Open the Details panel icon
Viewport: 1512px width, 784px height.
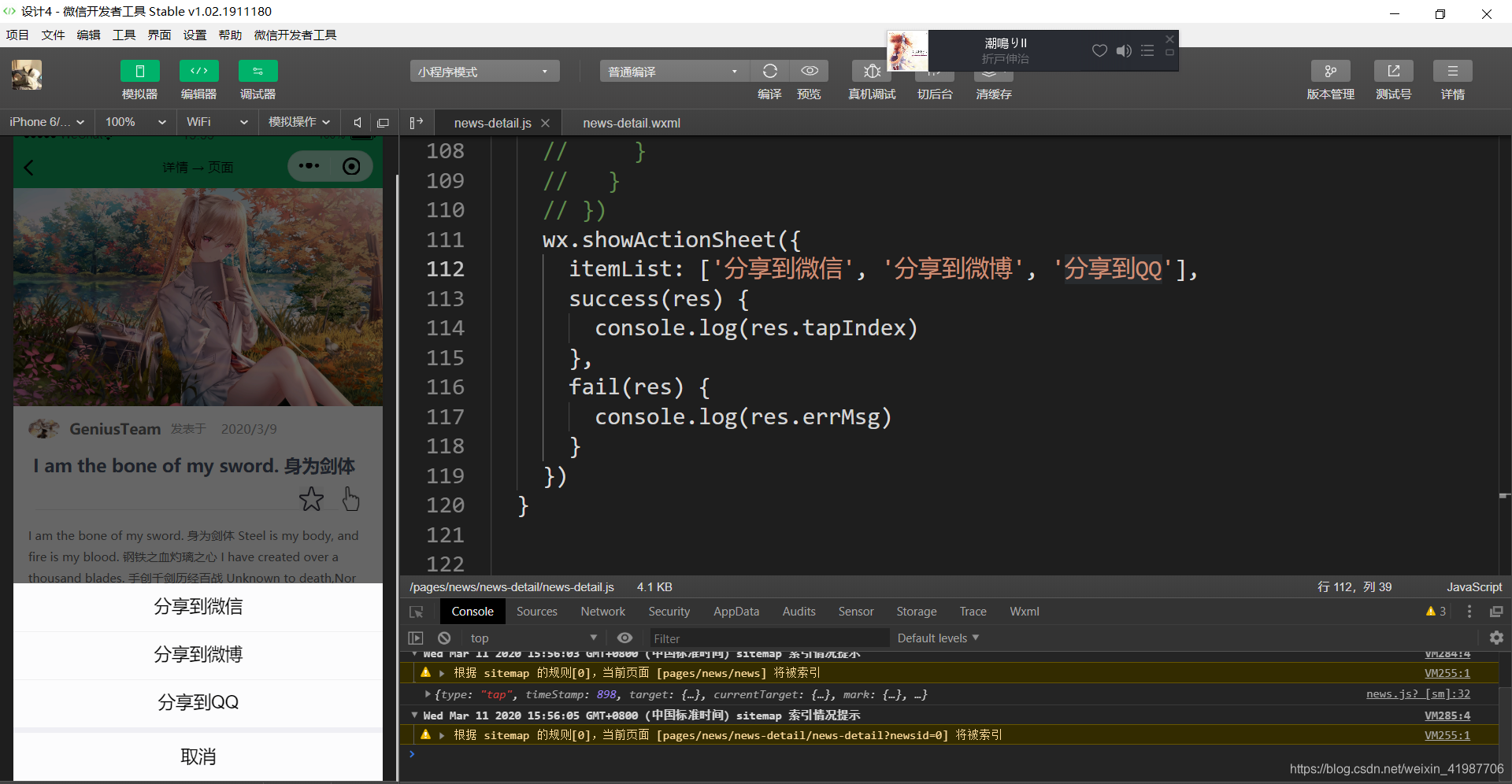point(1452,71)
